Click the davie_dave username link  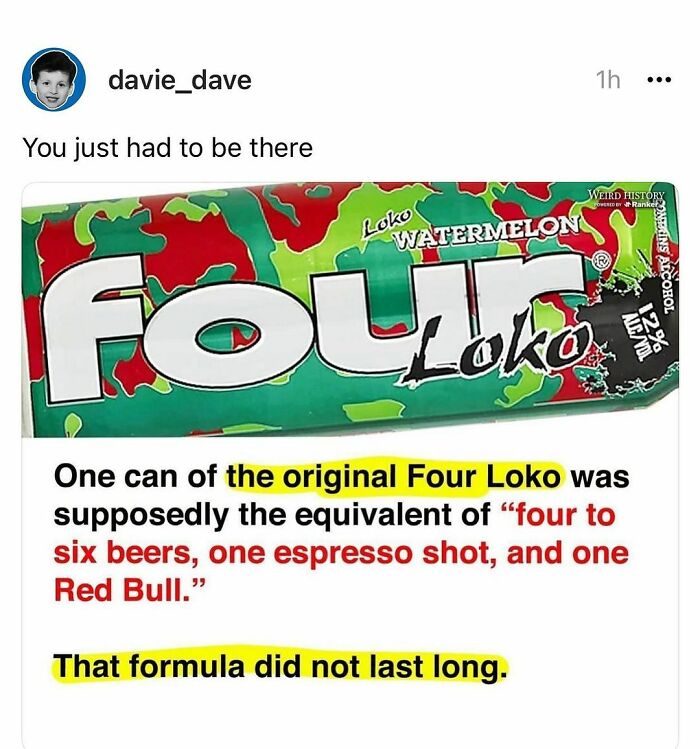click(180, 80)
